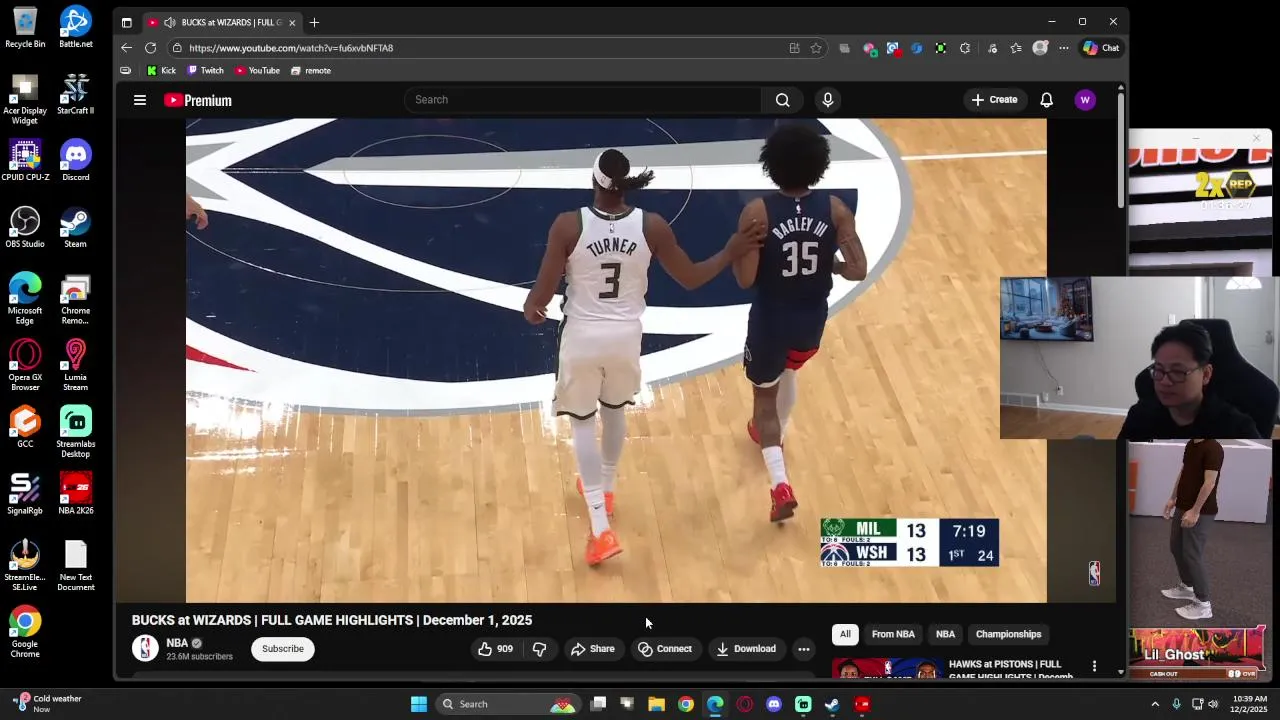Show hidden system tray icons chevron
Screen dimensions: 1280x720
coord(1155,704)
